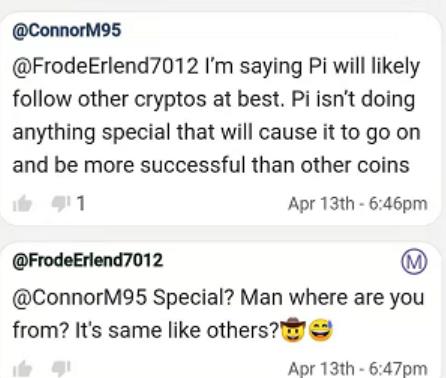Click the text 'from? It's same like others?'

(x=145, y=330)
